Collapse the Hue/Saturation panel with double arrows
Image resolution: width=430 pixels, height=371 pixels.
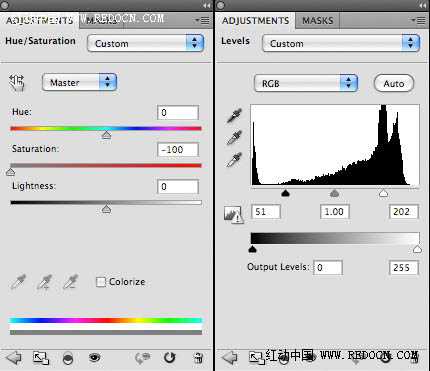point(207,5)
